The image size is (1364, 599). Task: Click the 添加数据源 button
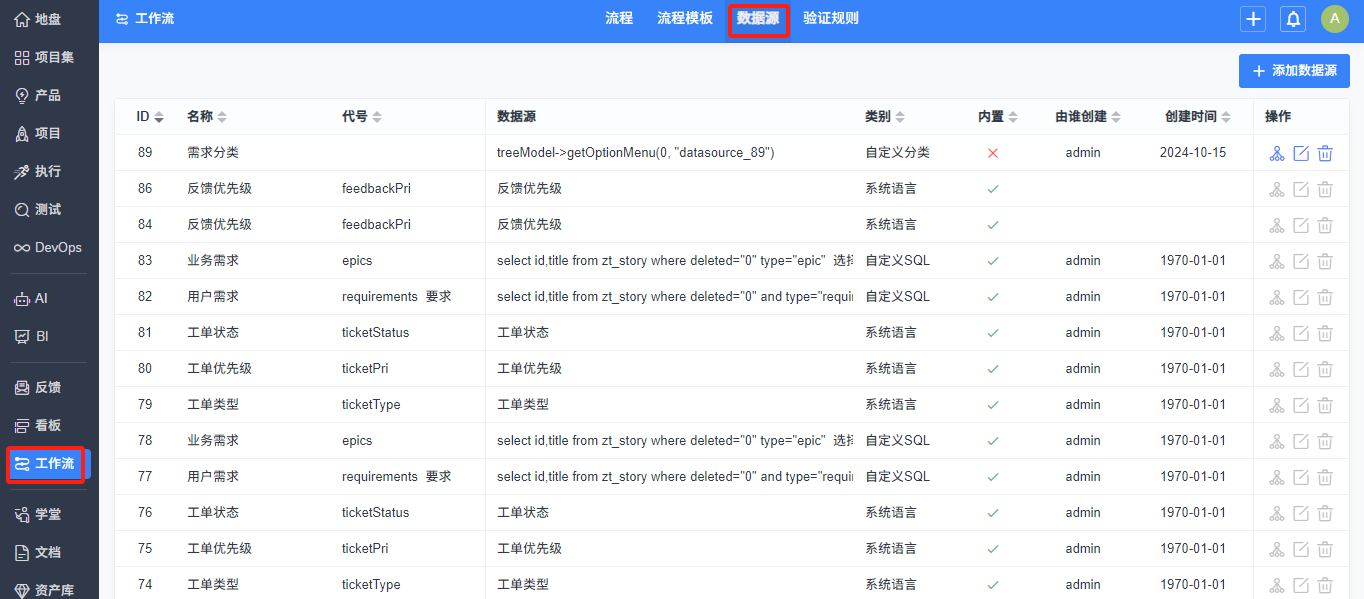[1294, 71]
